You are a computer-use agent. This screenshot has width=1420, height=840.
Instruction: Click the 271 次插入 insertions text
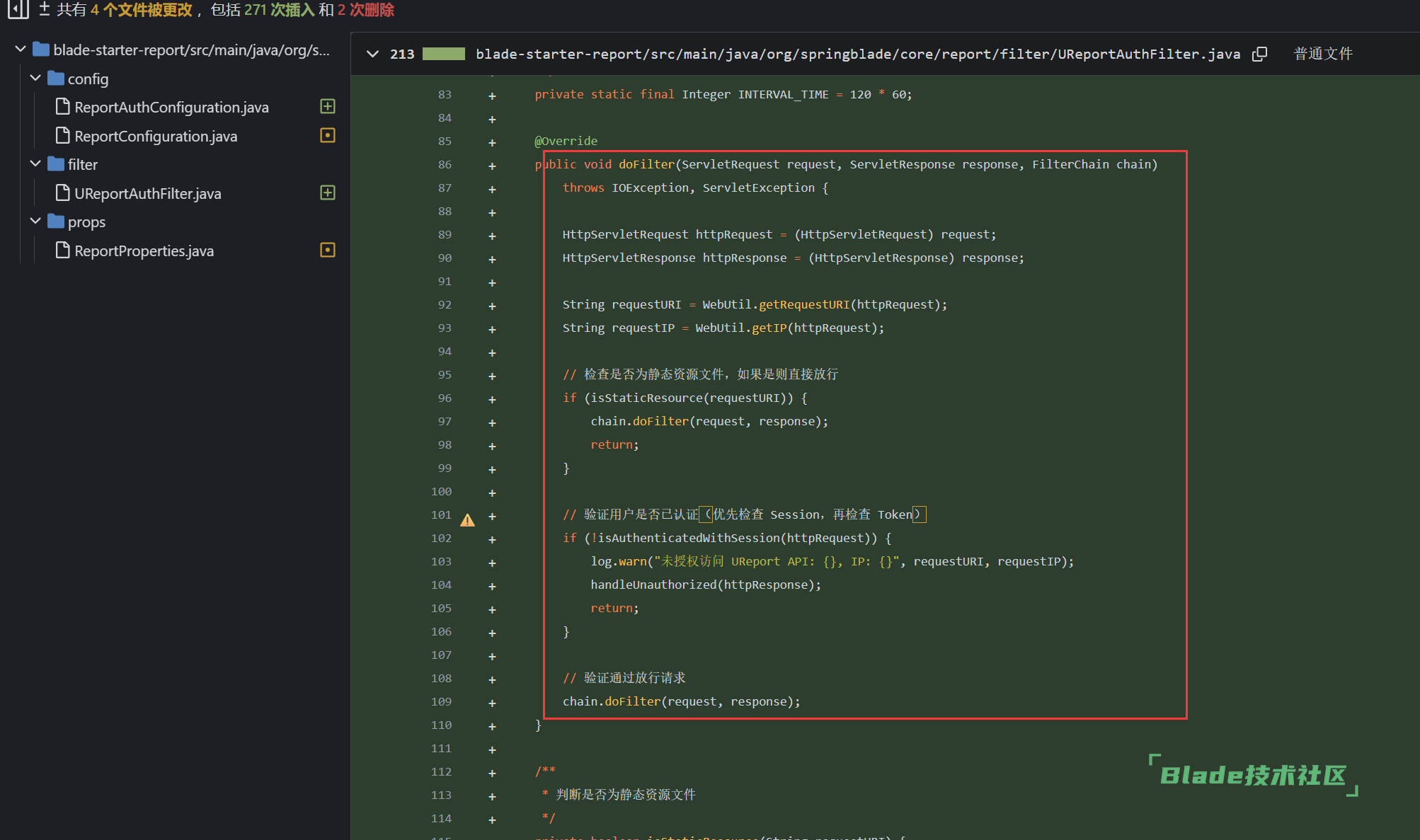(x=279, y=10)
